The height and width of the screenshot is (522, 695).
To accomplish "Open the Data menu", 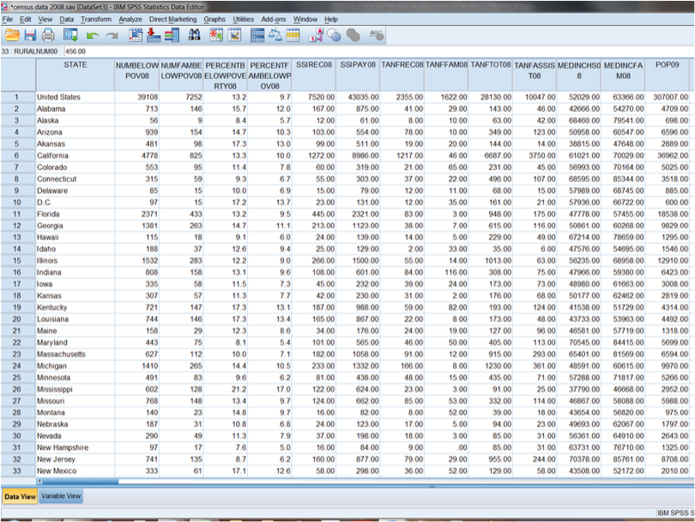I will point(66,19).
